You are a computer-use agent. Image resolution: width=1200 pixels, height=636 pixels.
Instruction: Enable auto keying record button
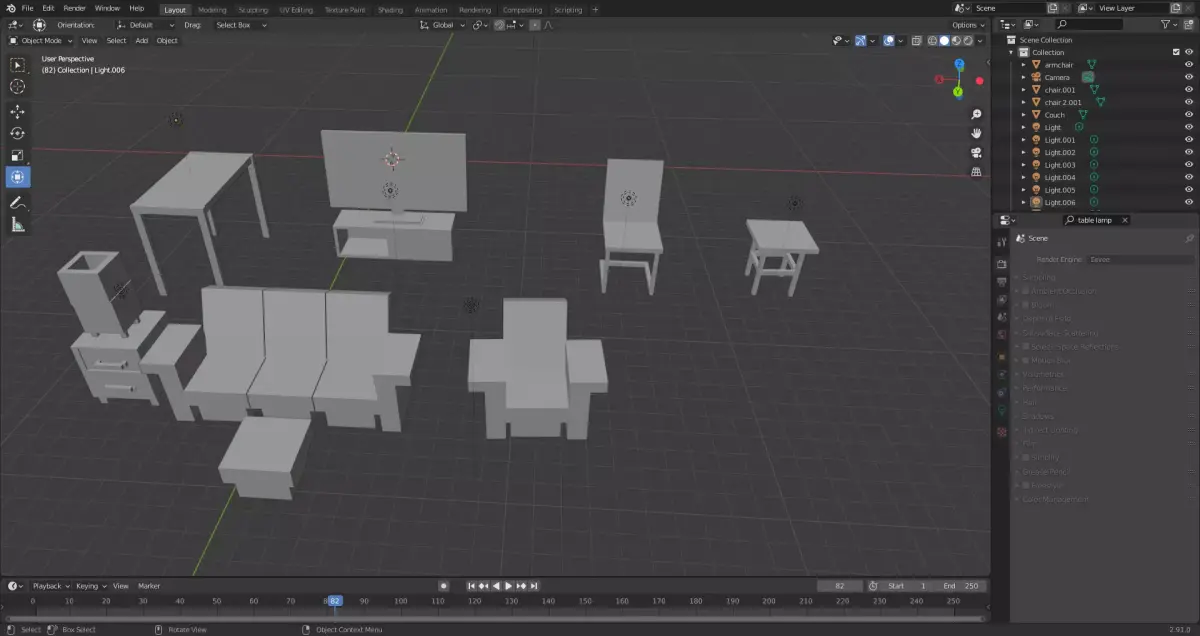pos(443,586)
